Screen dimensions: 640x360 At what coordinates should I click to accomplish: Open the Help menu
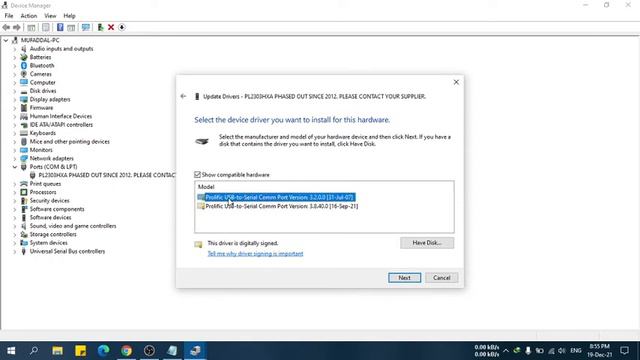(69, 16)
